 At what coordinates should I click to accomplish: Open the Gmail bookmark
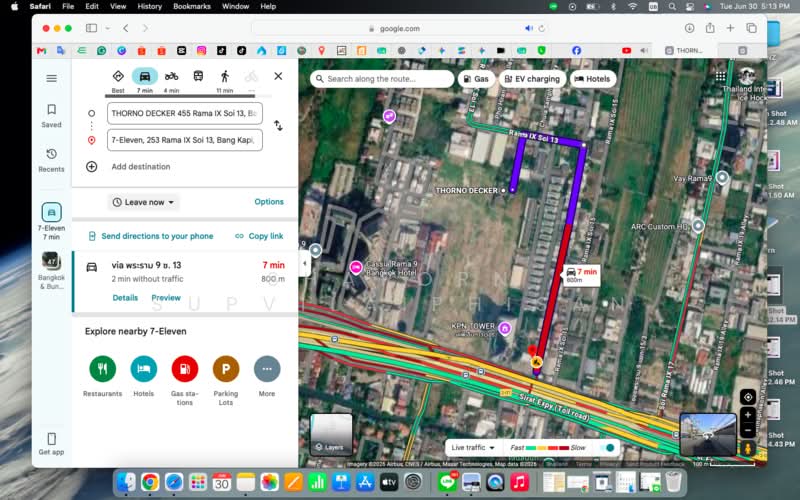[42, 51]
